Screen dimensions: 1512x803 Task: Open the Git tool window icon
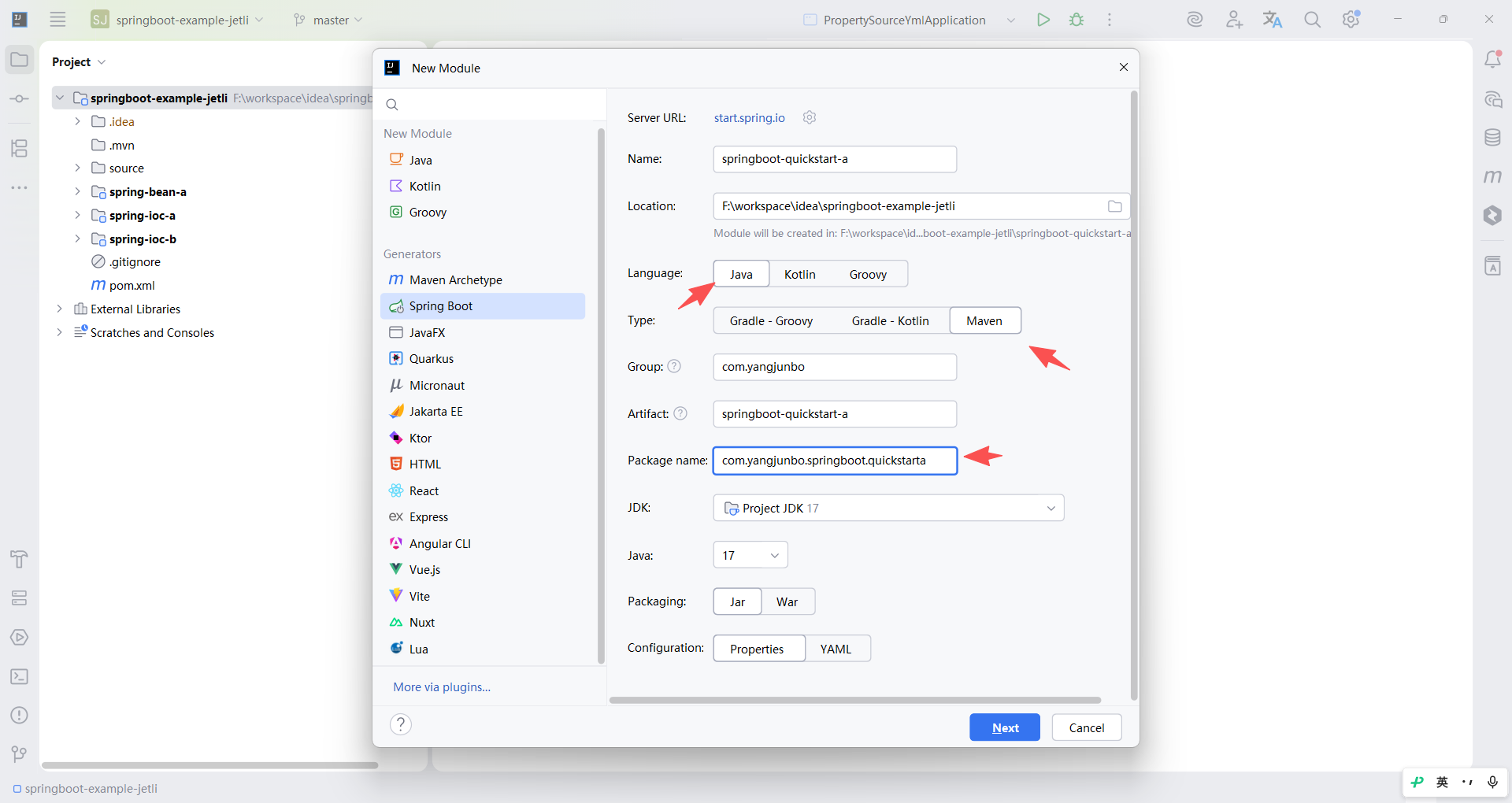(20, 754)
